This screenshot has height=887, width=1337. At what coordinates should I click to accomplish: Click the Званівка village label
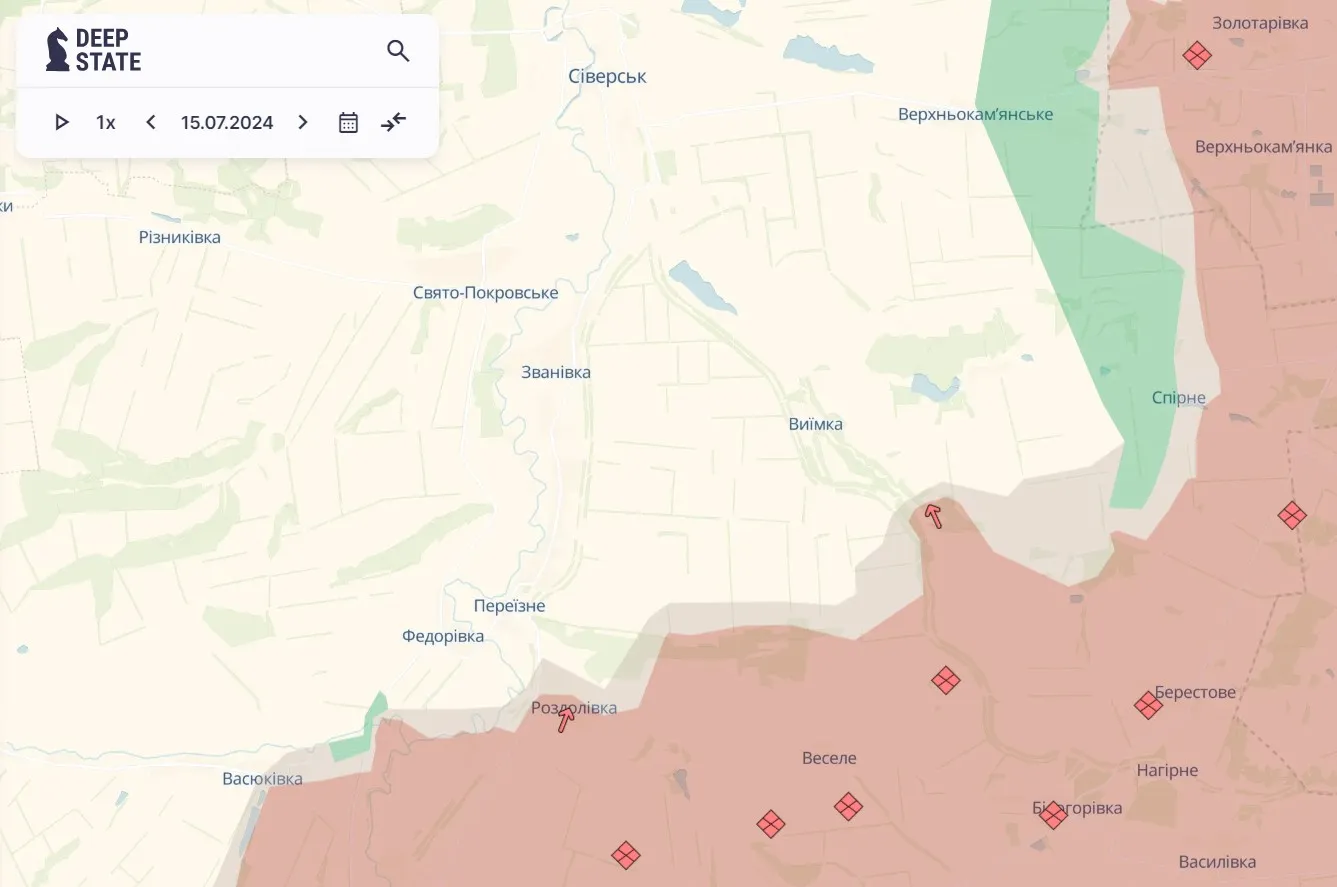coord(556,372)
